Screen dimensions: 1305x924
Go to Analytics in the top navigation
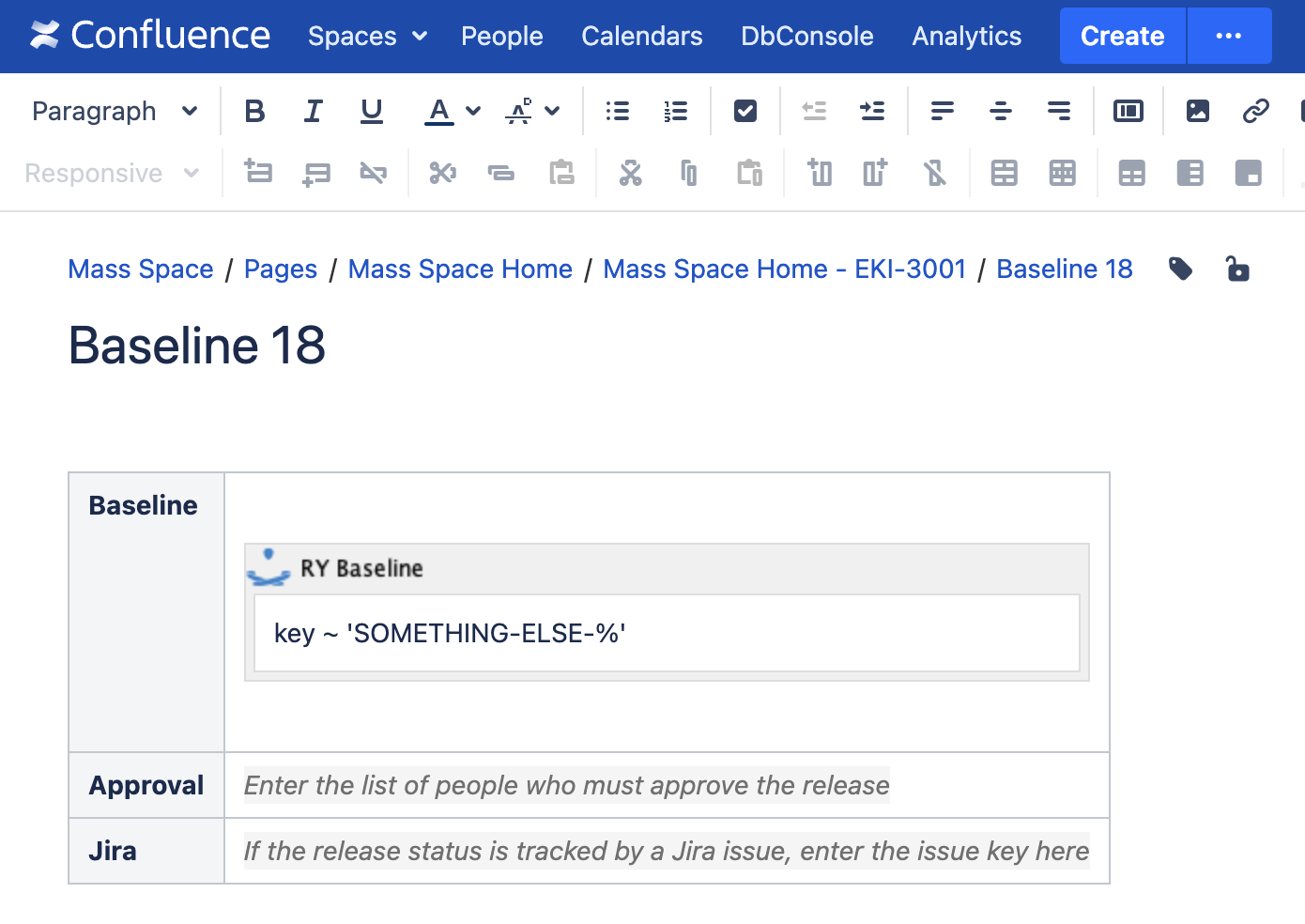click(x=966, y=36)
